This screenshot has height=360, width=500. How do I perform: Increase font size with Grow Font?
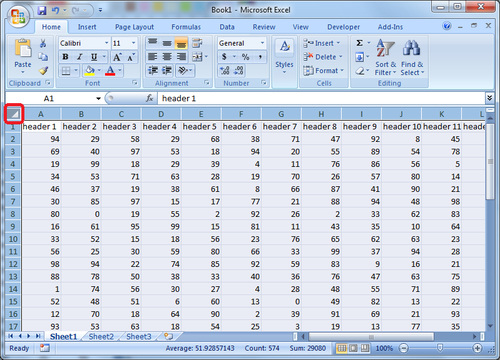click(117, 57)
